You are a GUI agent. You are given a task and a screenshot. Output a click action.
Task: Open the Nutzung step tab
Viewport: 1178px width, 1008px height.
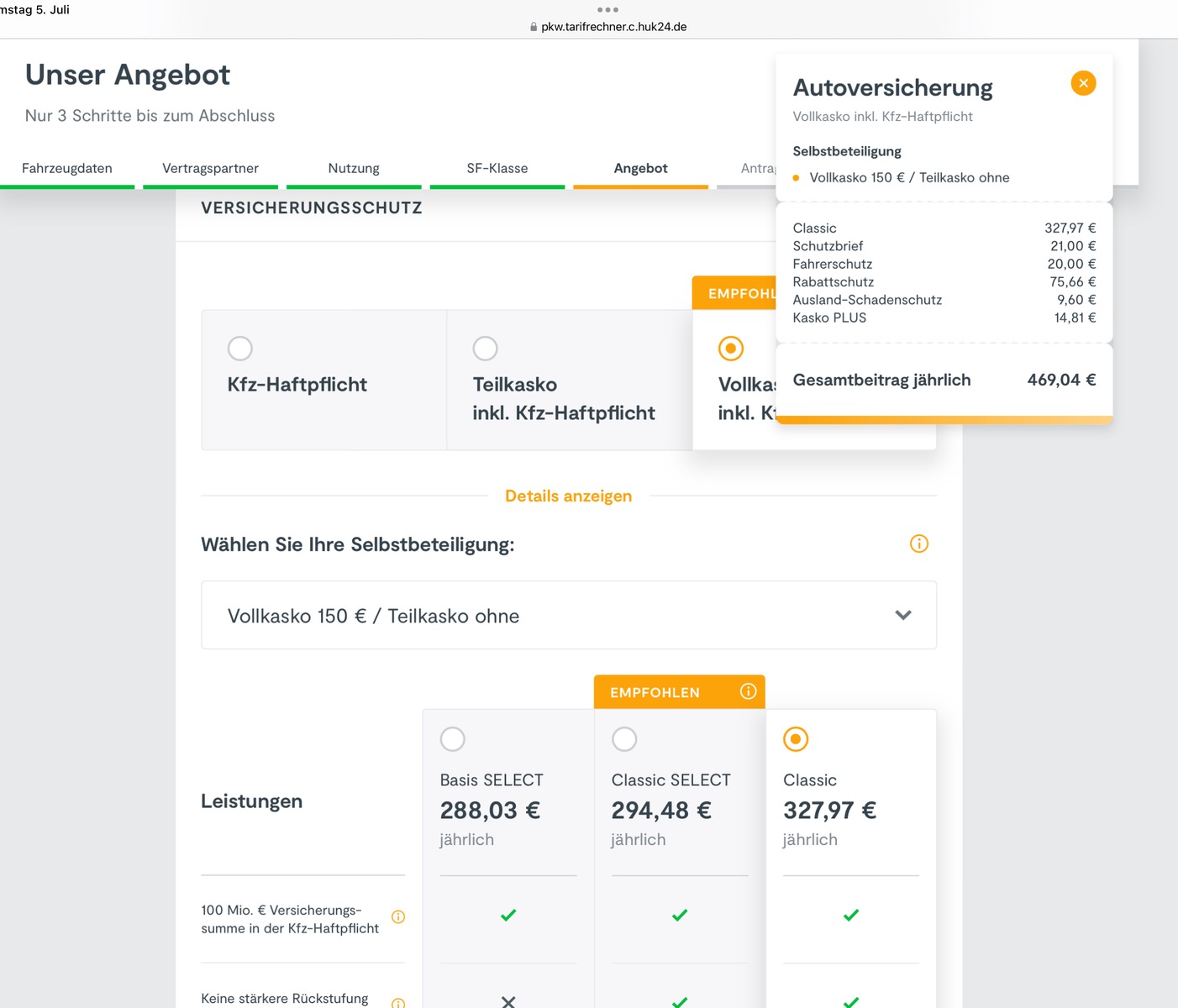pos(354,168)
